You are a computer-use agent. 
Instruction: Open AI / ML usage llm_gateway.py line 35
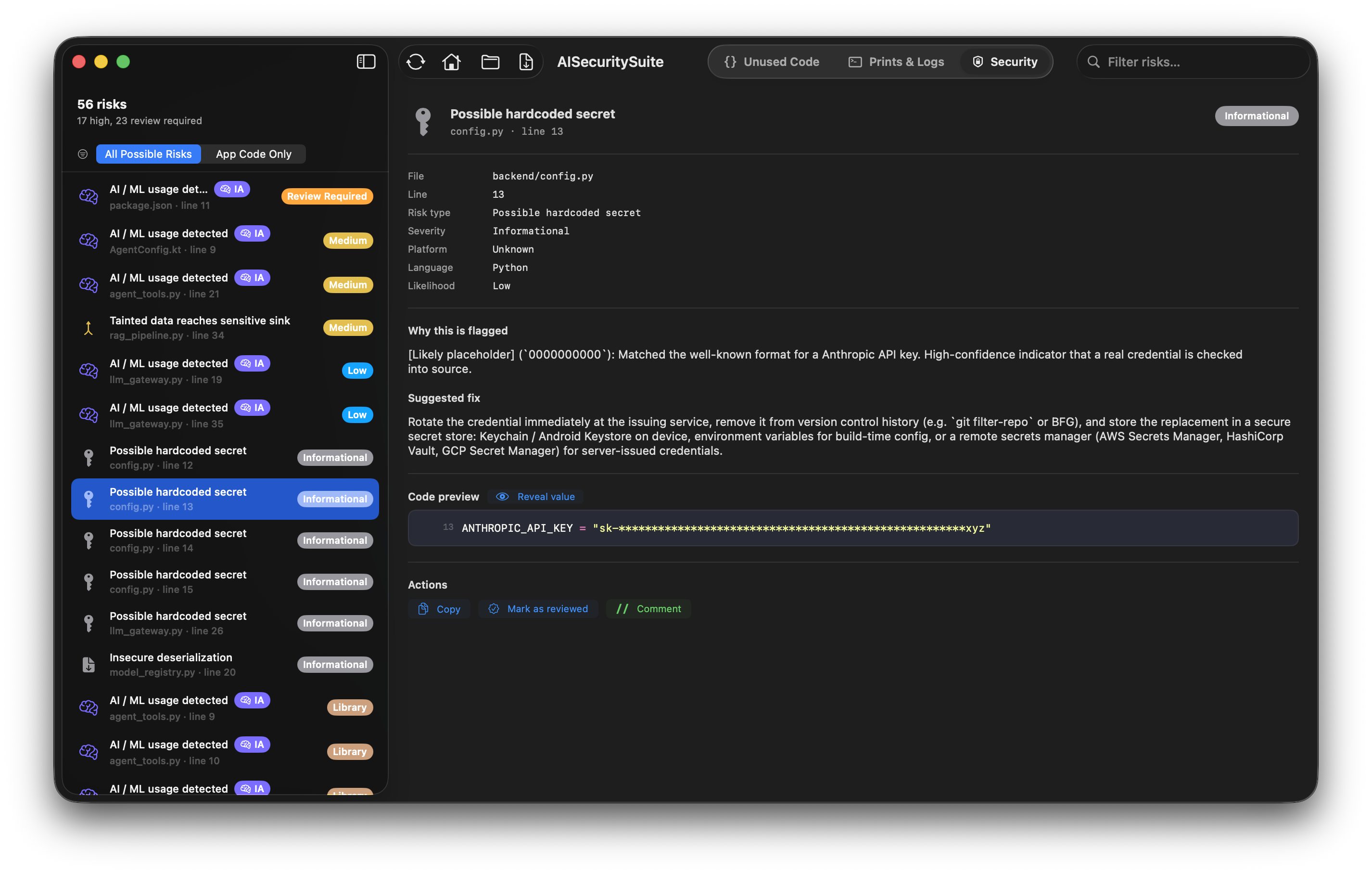[225, 415]
